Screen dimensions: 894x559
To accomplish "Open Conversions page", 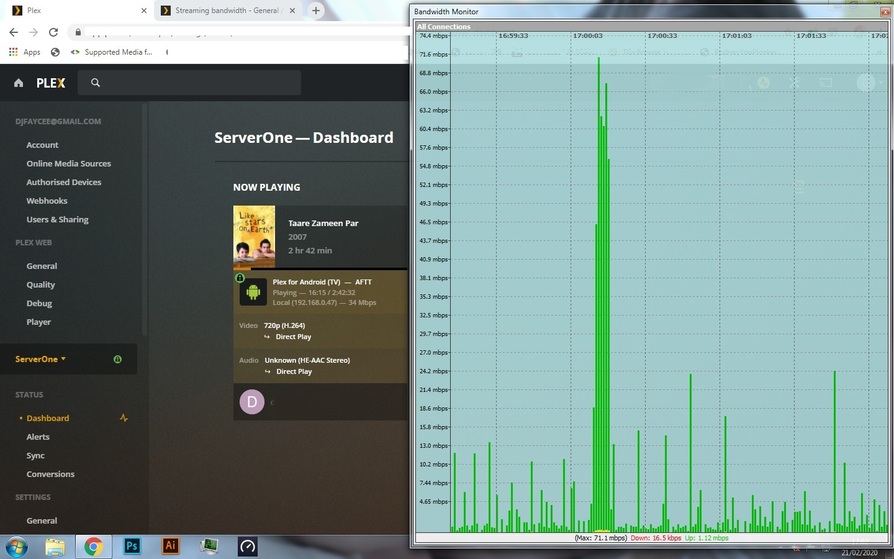I will (50, 474).
